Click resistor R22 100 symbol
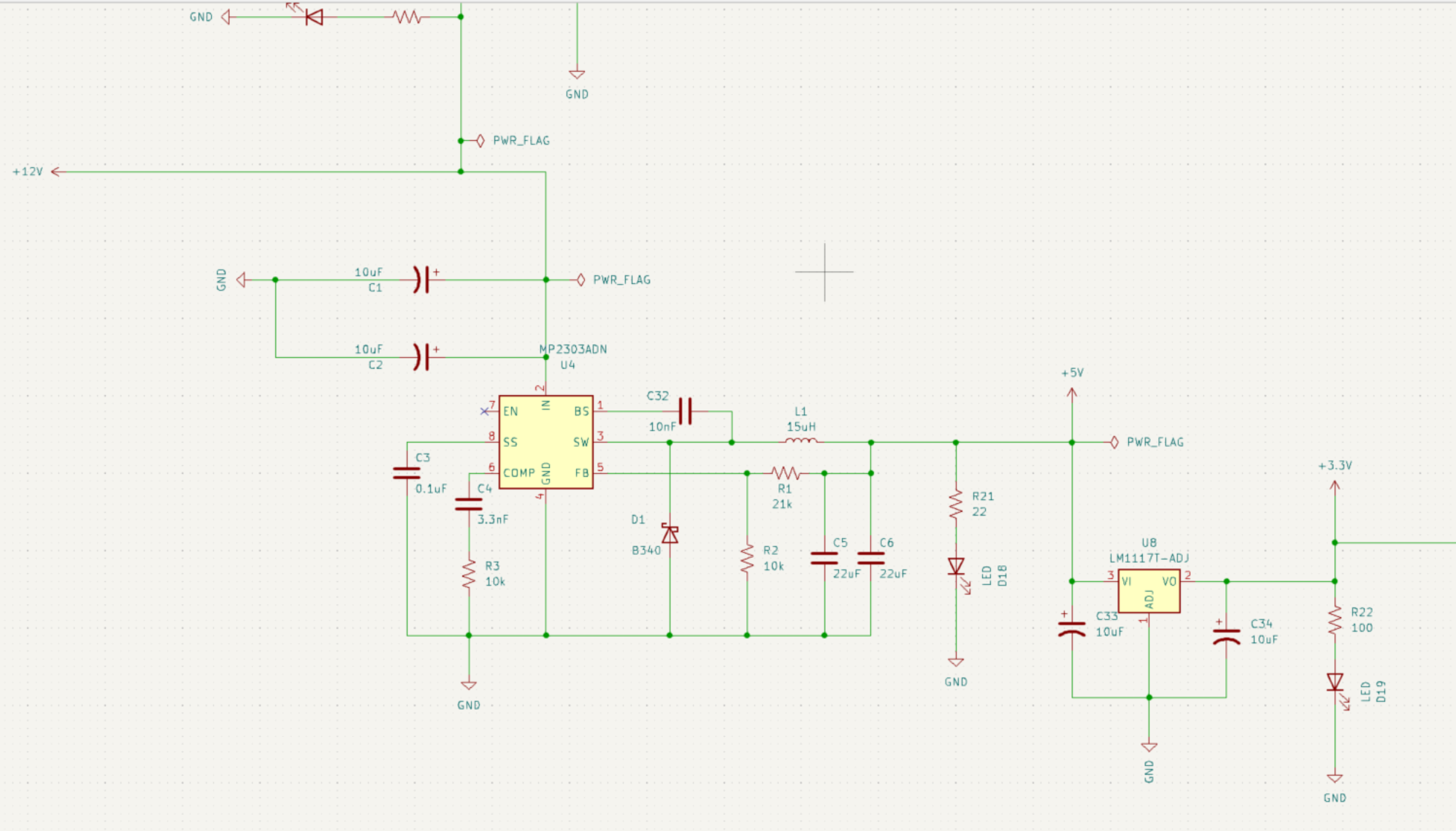Viewport: 1456px width, 831px height. pyautogui.click(x=1335, y=620)
